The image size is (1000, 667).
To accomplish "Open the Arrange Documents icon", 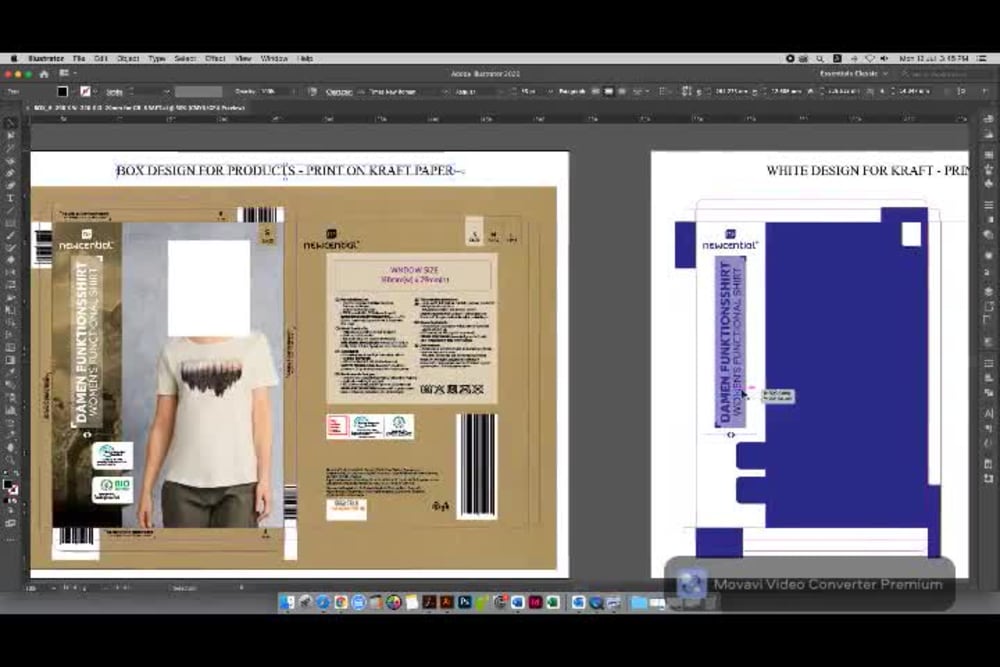I will pyautogui.click(x=66, y=74).
